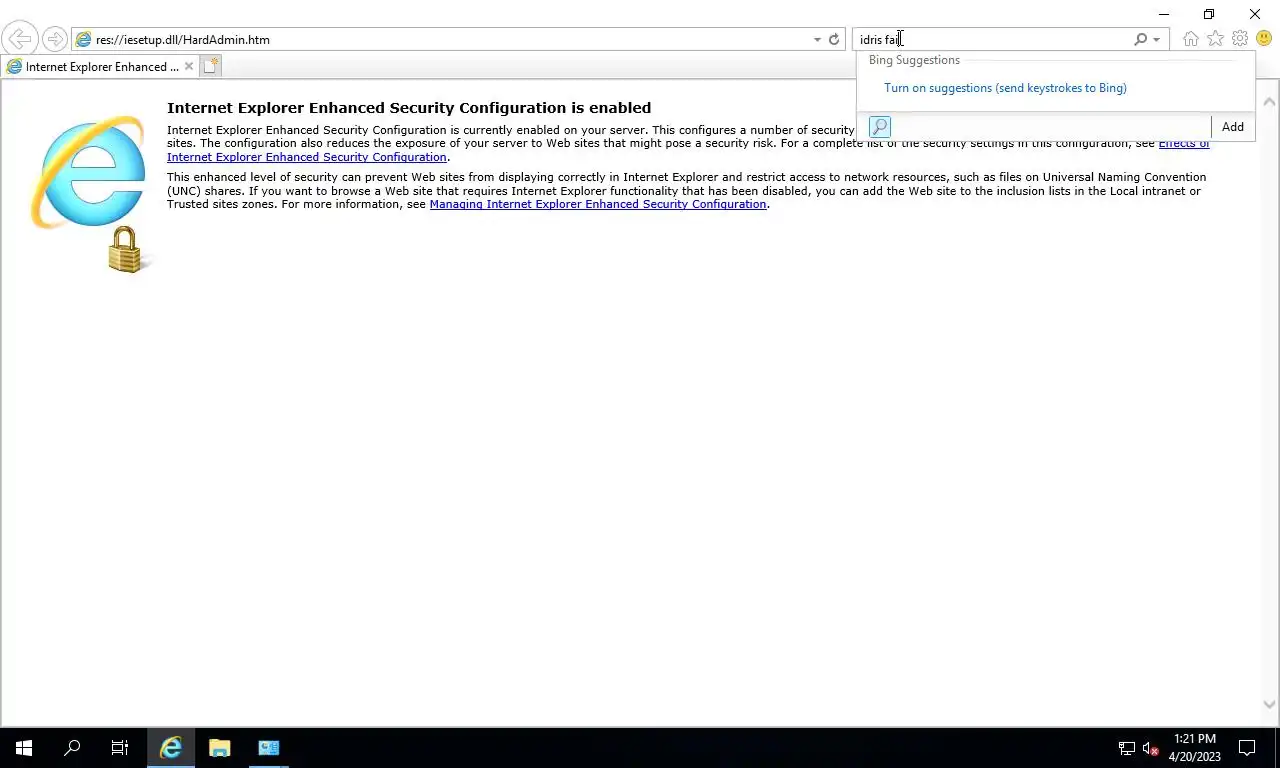Viewport: 1280px width, 768px height.
Task: Open the Action Center notifications icon
Action: [x=1247, y=748]
